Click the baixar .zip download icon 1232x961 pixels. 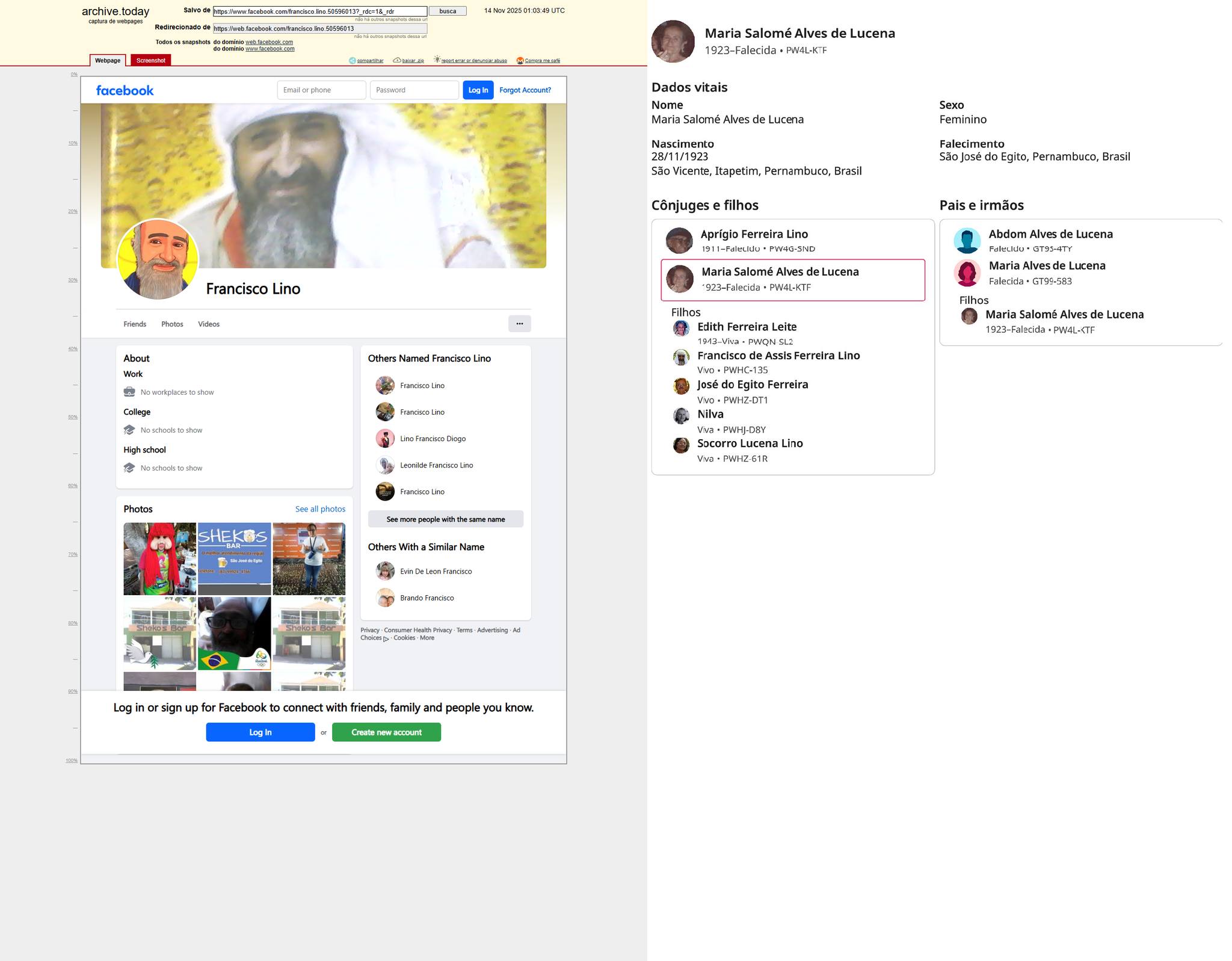click(397, 60)
